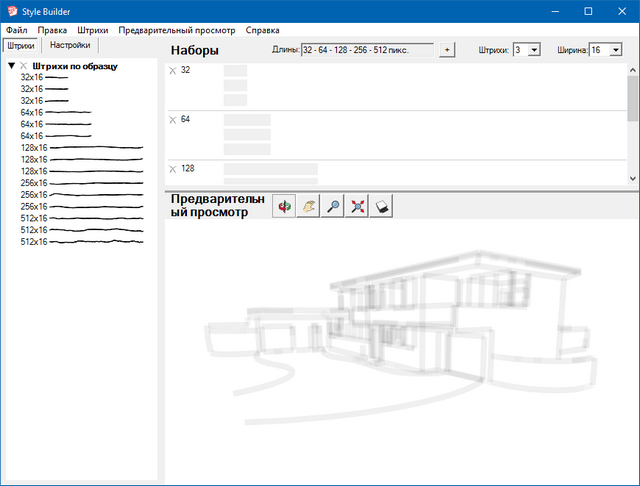Click X next to Штрихи по образцу
Viewport: 640px width, 486px height.
[x=24, y=66]
